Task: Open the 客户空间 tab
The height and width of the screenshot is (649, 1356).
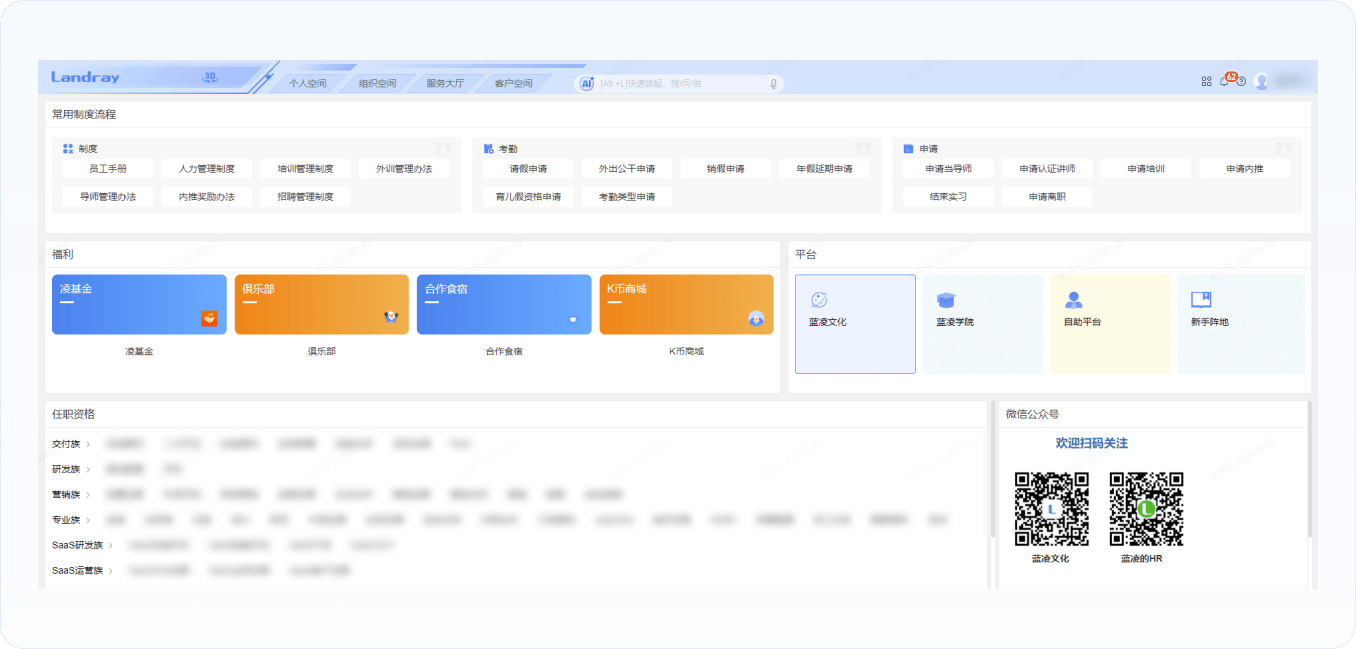Action: tap(513, 84)
